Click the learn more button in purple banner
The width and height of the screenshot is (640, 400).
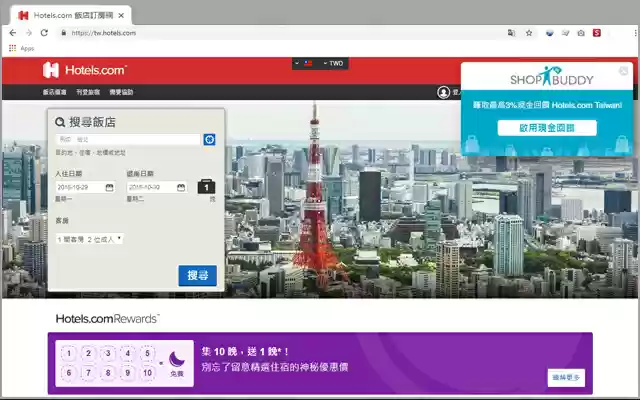pos(566,378)
